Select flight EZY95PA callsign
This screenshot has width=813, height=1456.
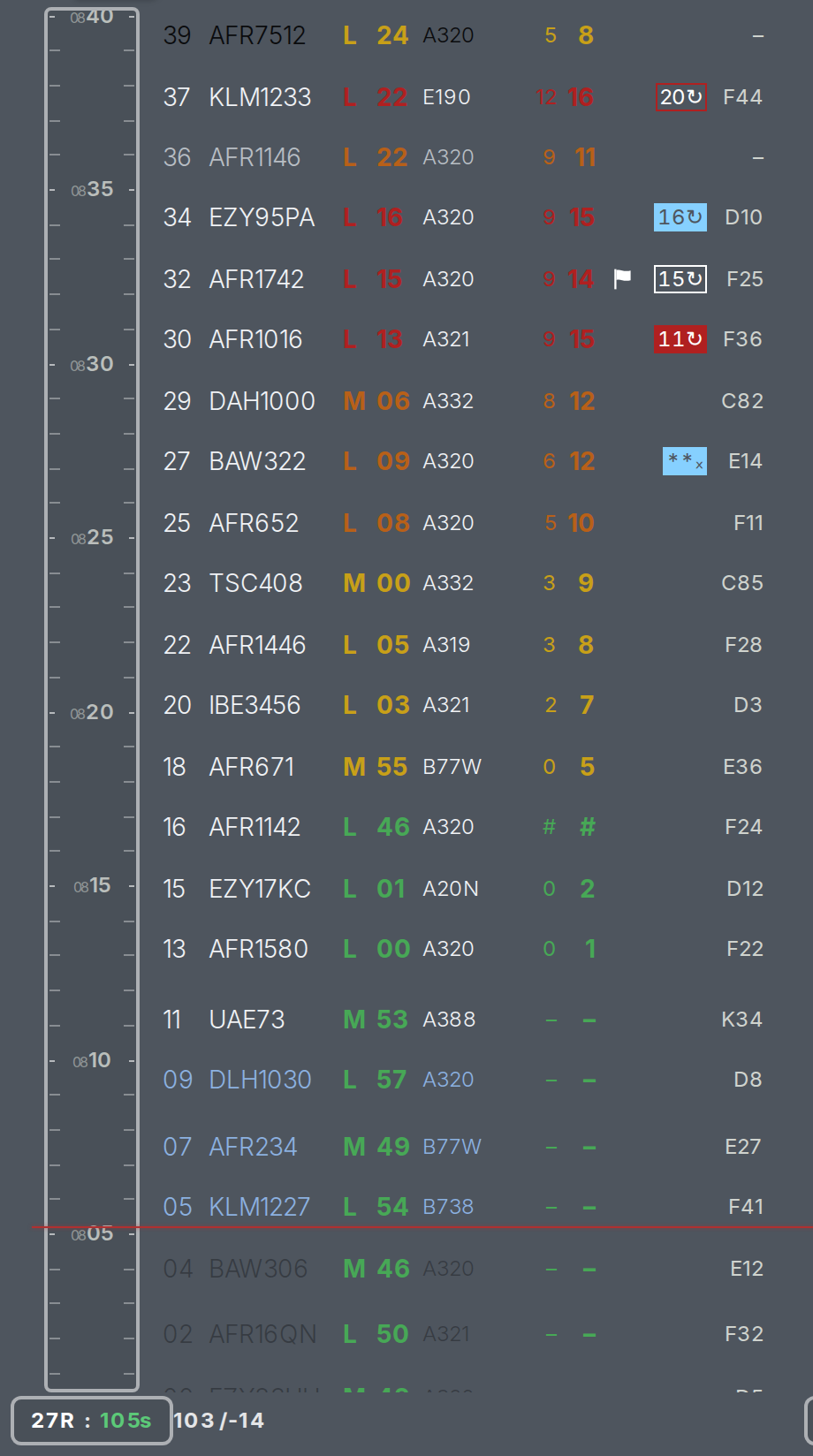click(x=262, y=217)
